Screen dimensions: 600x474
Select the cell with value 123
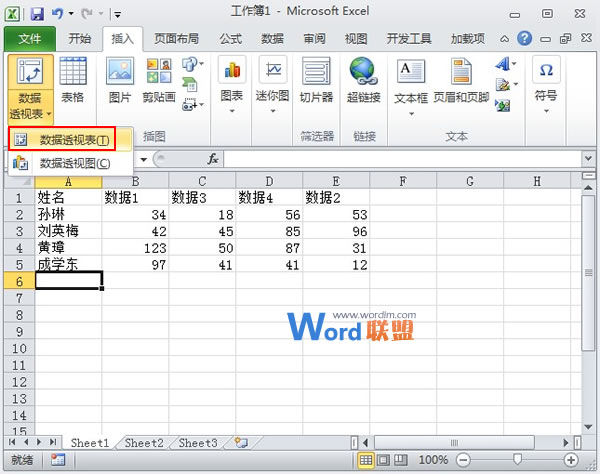[x=135, y=248]
